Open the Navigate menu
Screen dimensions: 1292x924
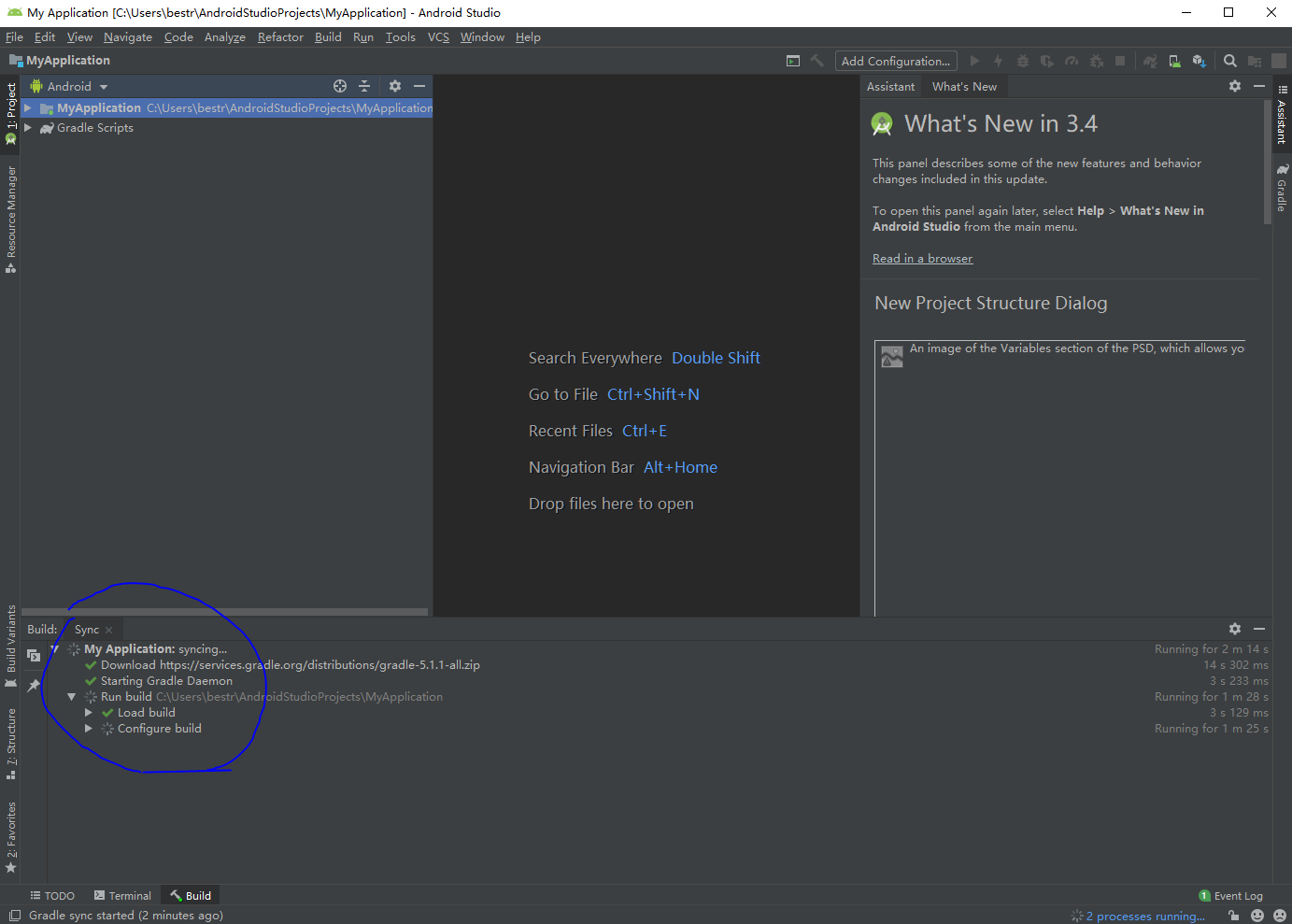coord(128,37)
